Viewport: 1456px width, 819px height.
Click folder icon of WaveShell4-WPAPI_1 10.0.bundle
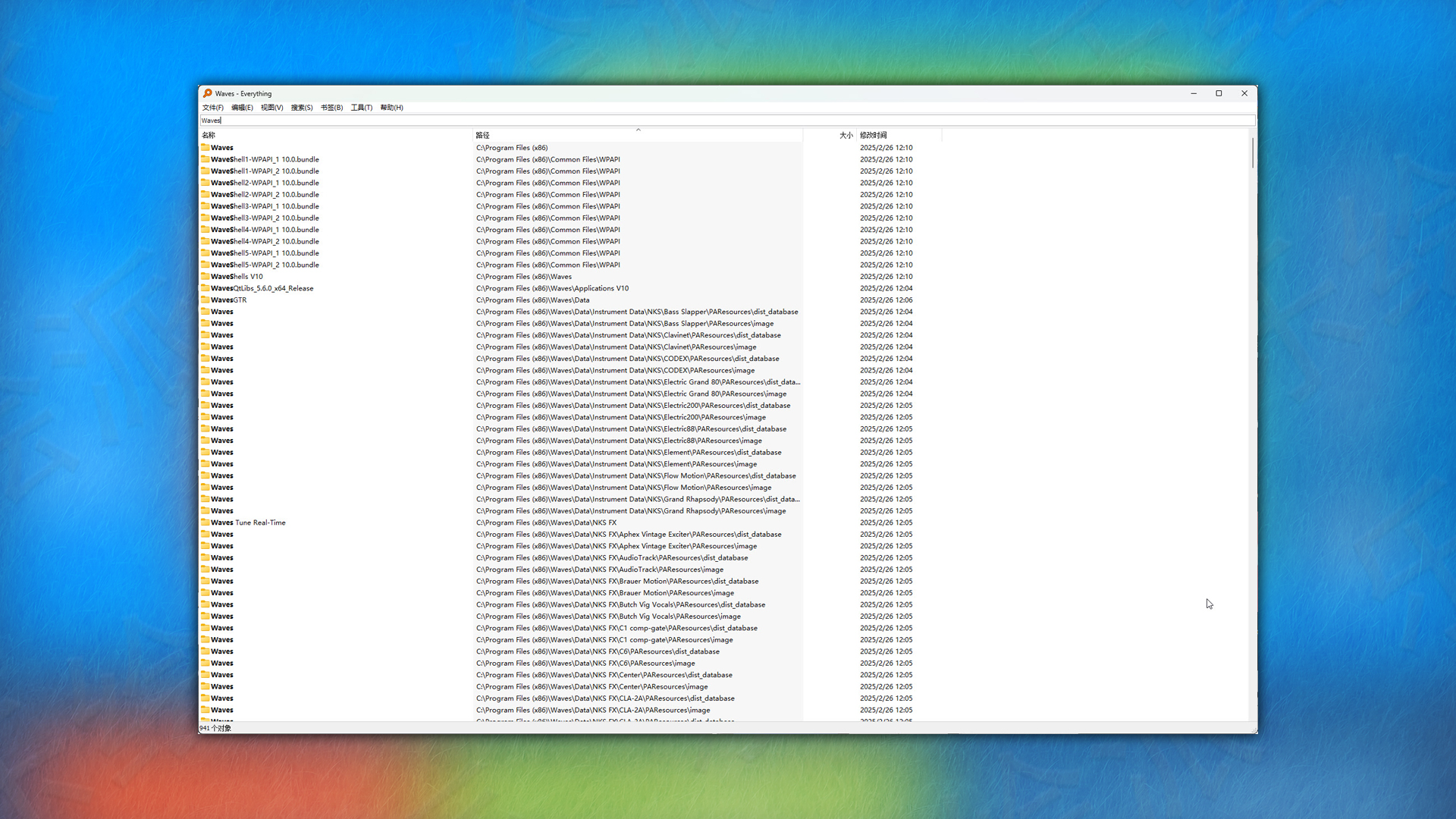205,230
